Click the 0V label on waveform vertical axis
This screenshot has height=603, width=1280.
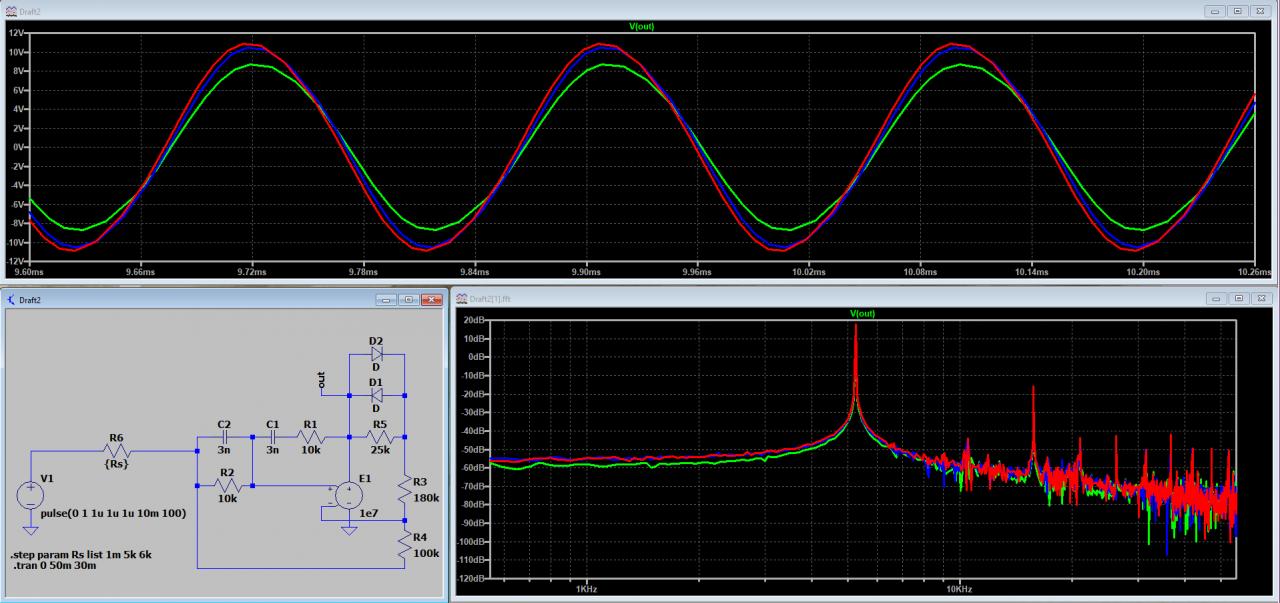point(18,147)
